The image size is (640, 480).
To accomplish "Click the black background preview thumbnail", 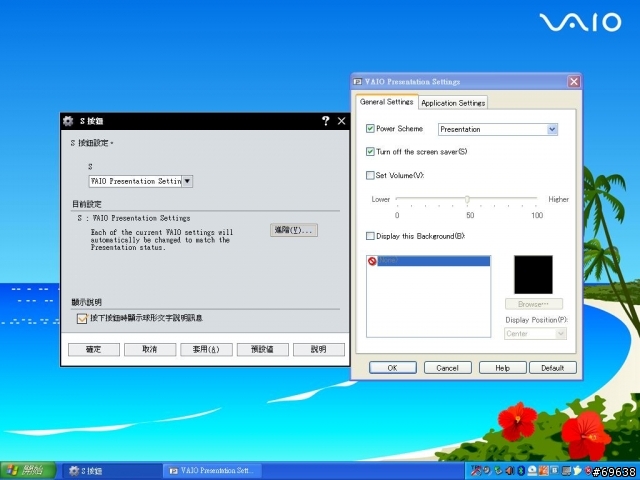I will click(533, 275).
